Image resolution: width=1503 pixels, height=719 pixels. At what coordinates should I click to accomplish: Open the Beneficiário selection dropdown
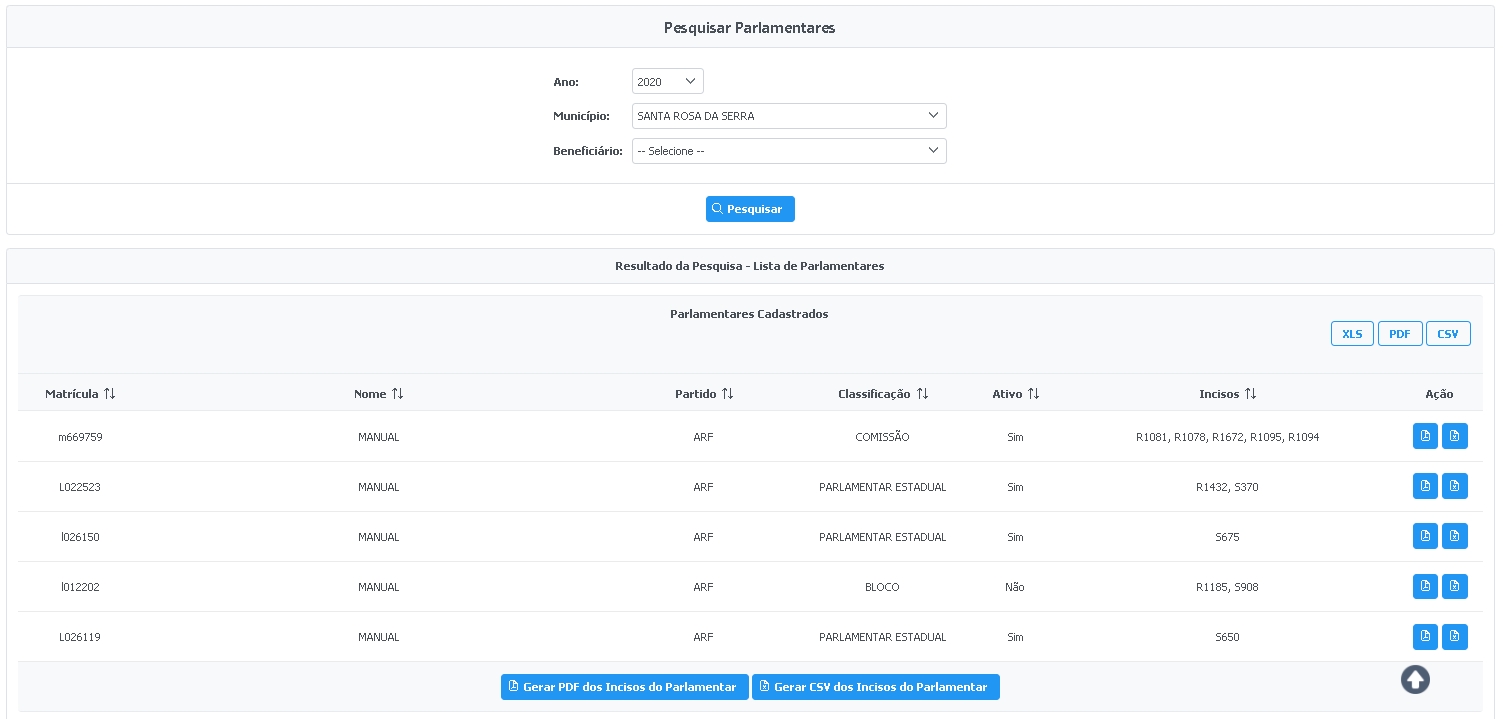point(788,151)
